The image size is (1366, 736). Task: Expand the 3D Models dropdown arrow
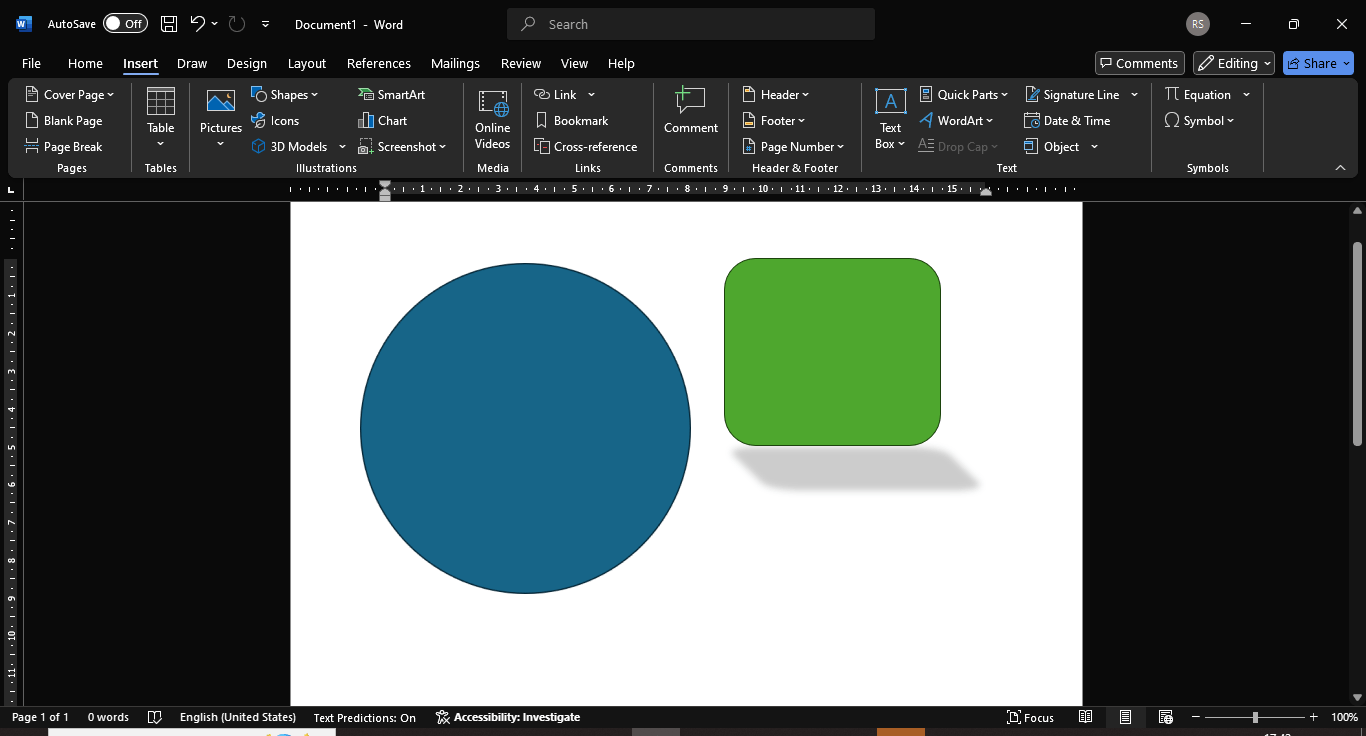coord(342,147)
